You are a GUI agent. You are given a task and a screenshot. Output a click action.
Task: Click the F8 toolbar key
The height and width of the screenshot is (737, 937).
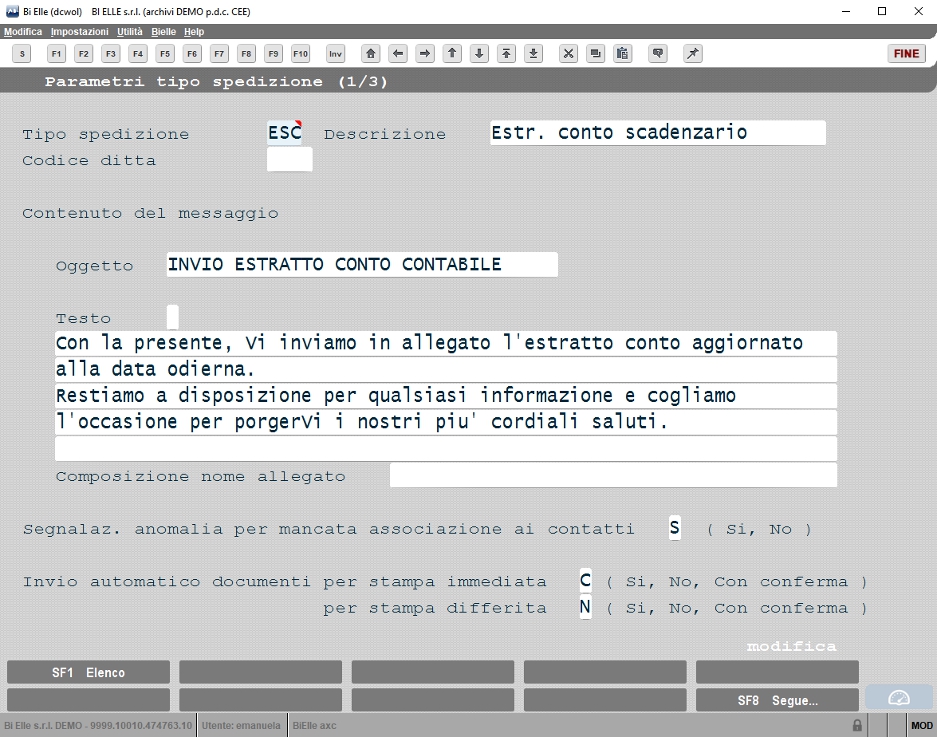click(246, 54)
